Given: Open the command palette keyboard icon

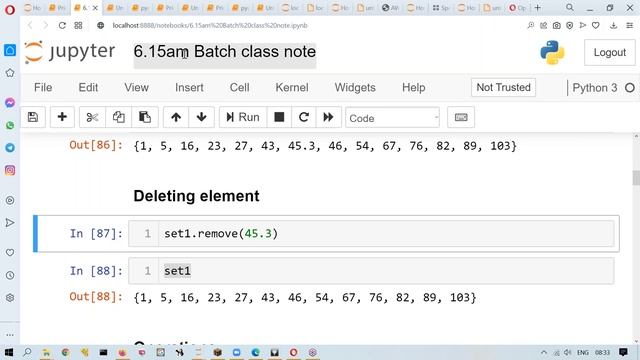Looking at the screenshot, I should coord(461,117).
